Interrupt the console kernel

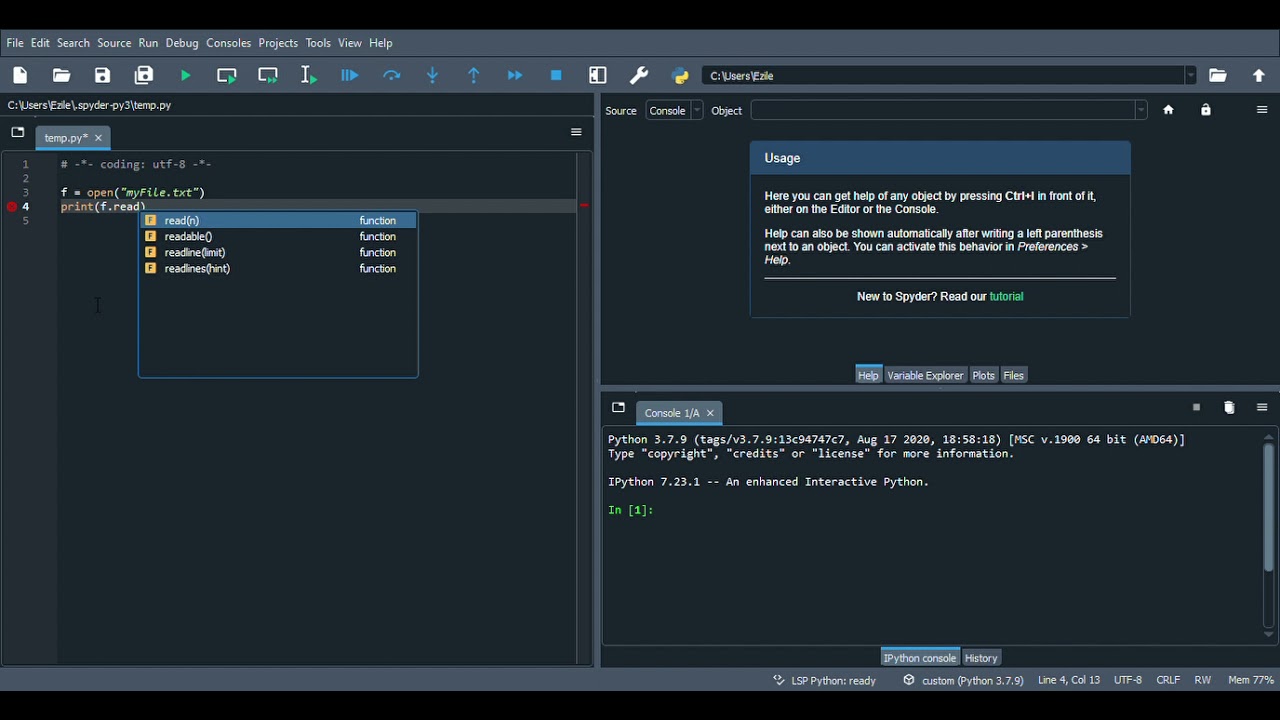(1196, 408)
